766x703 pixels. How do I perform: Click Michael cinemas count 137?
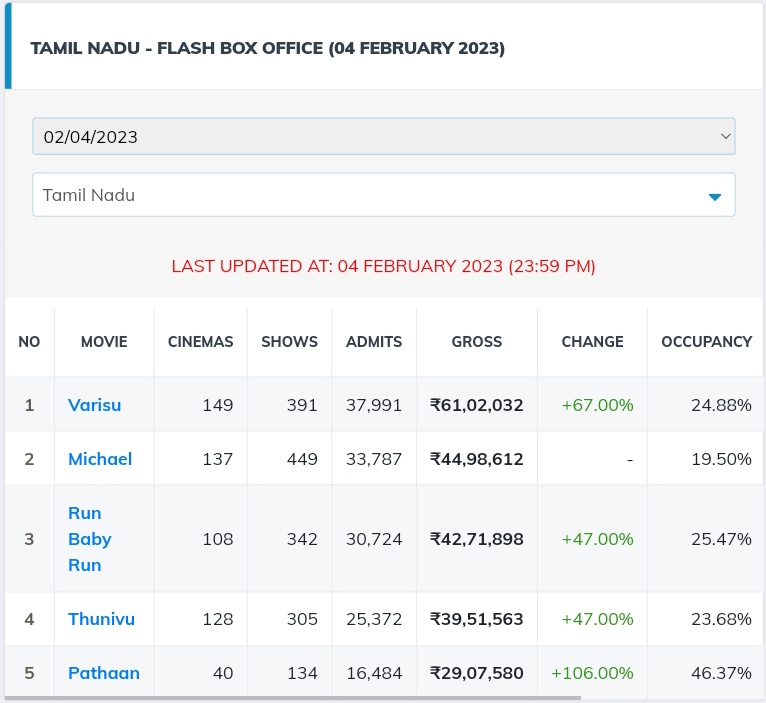pos(218,459)
